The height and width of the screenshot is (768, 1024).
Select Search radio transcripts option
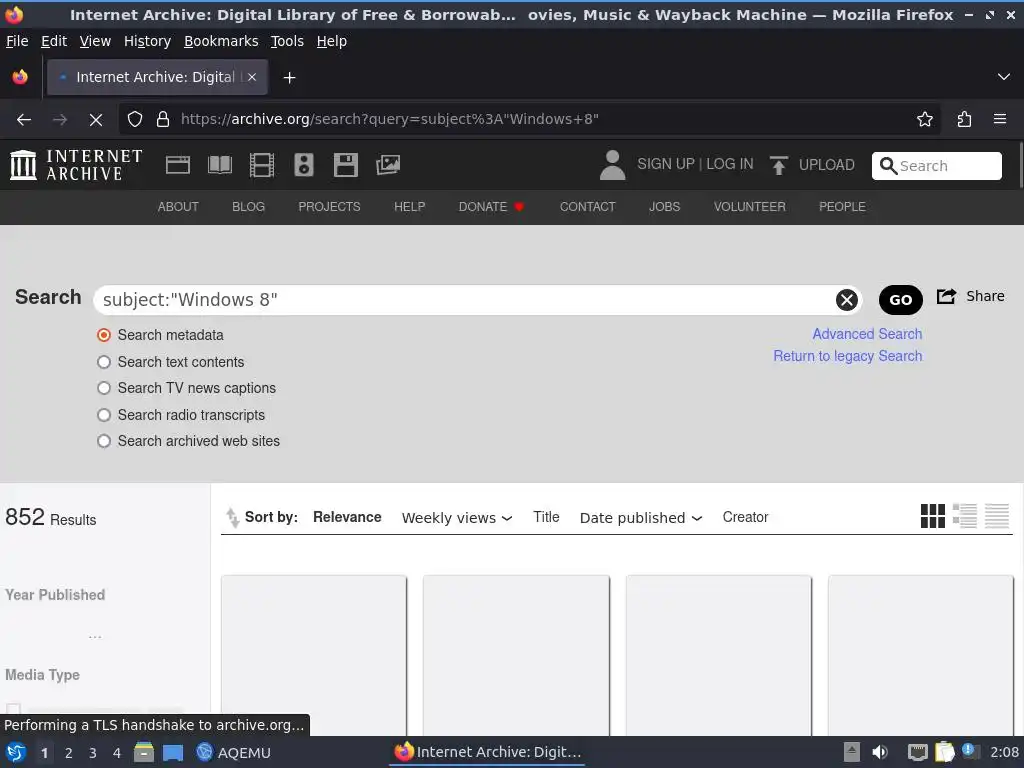104,415
